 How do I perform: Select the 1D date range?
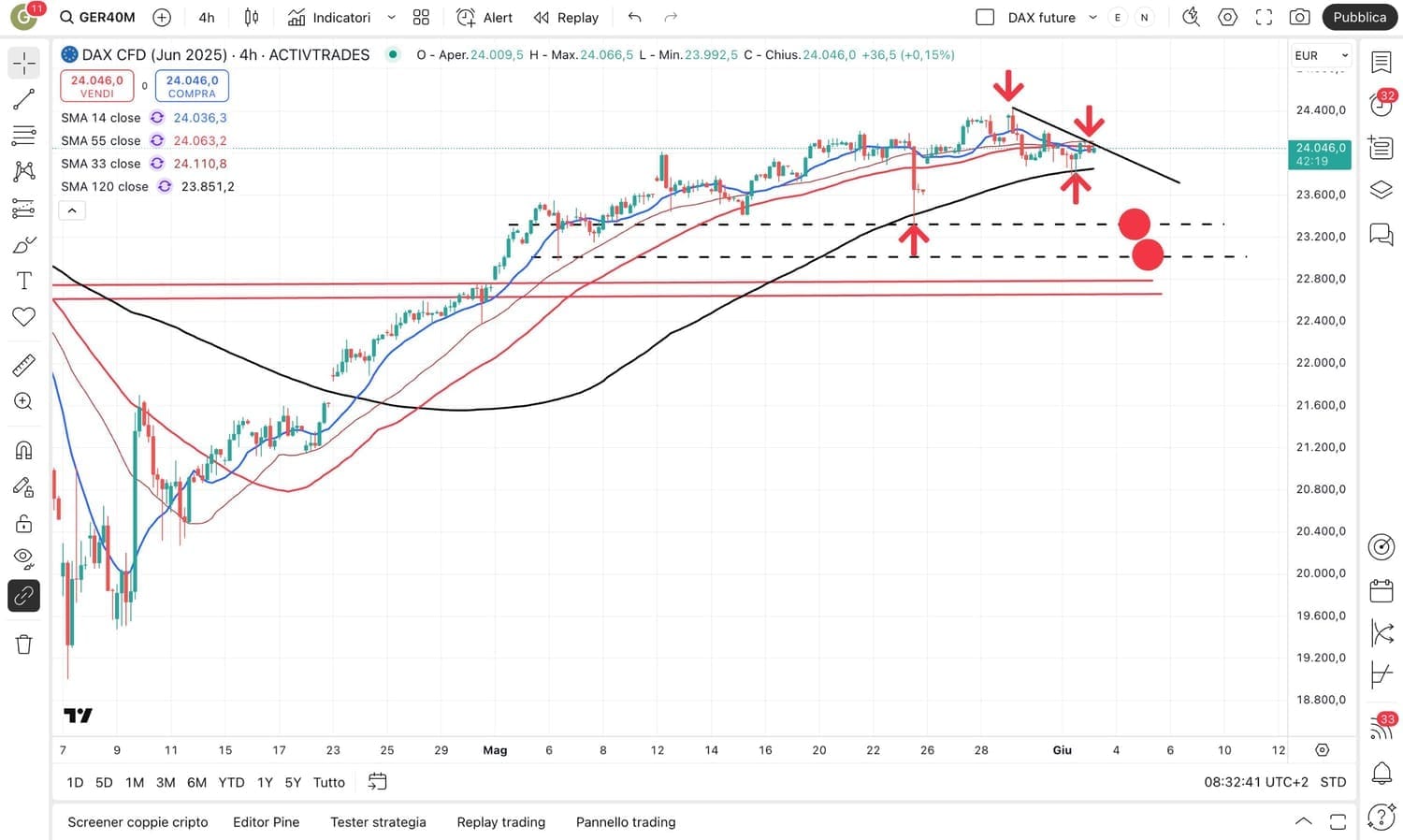[75, 782]
